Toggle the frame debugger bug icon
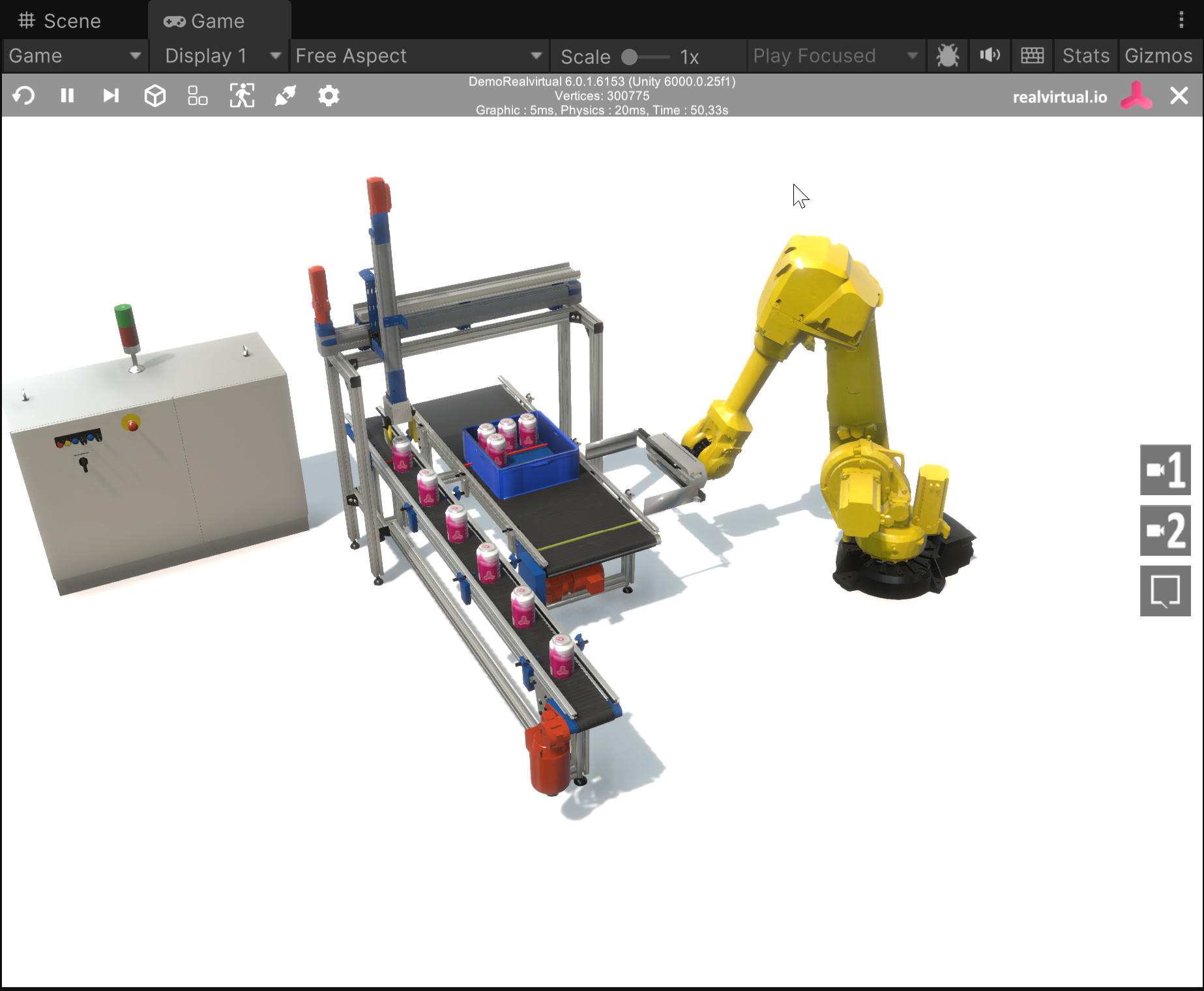Viewport: 1204px width, 991px height. 947,56
